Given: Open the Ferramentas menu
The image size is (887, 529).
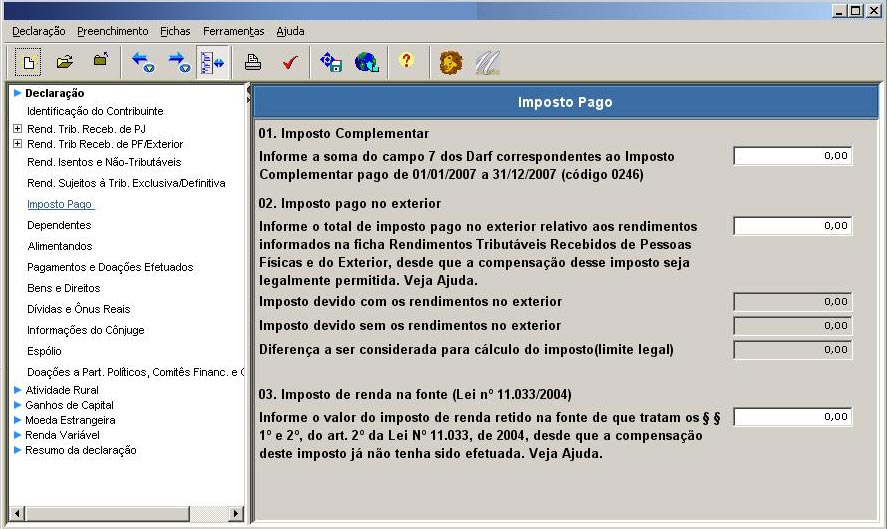Looking at the screenshot, I should (233, 32).
